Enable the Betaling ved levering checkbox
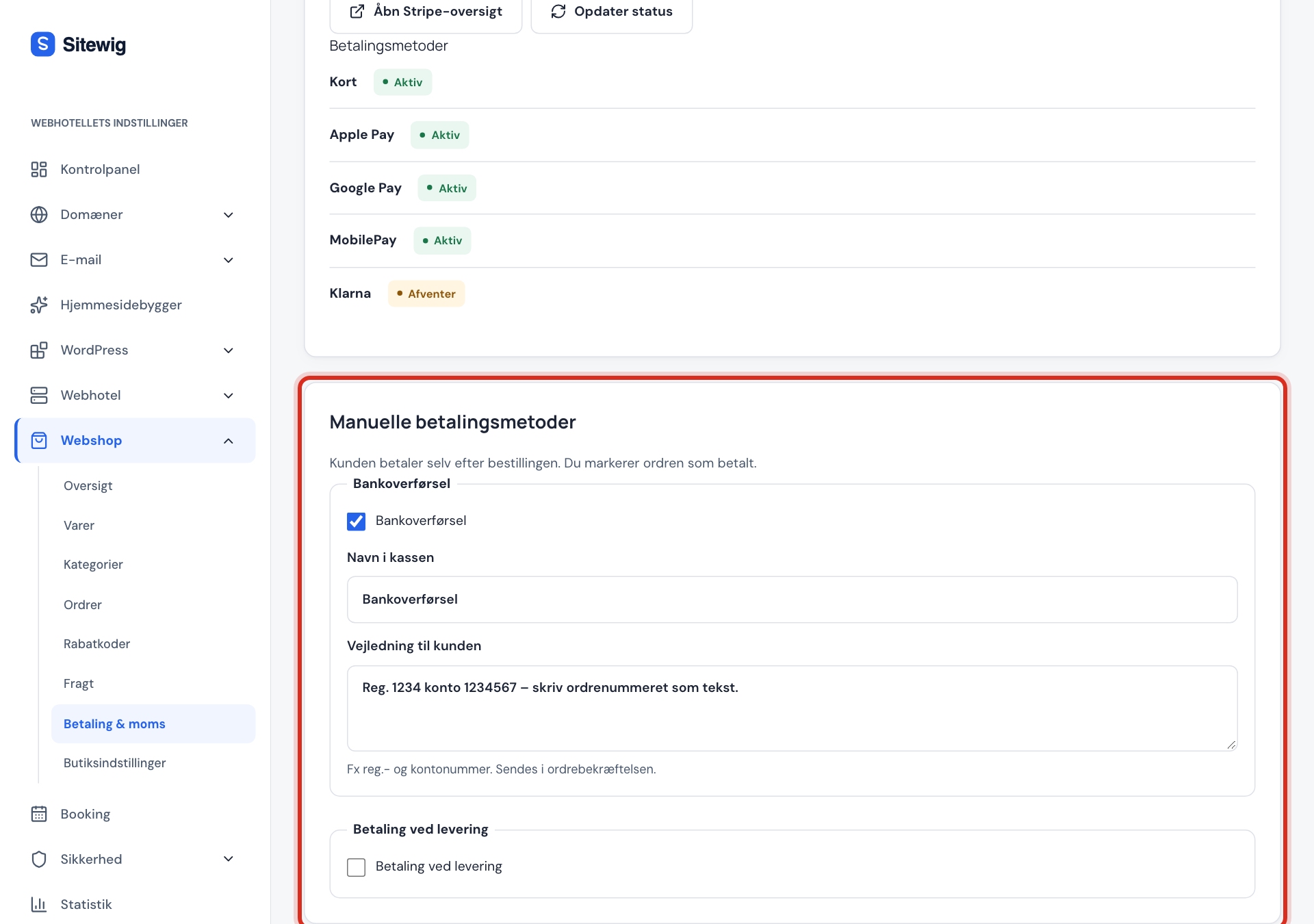Image resolution: width=1314 pixels, height=924 pixels. [x=356, y=867]
